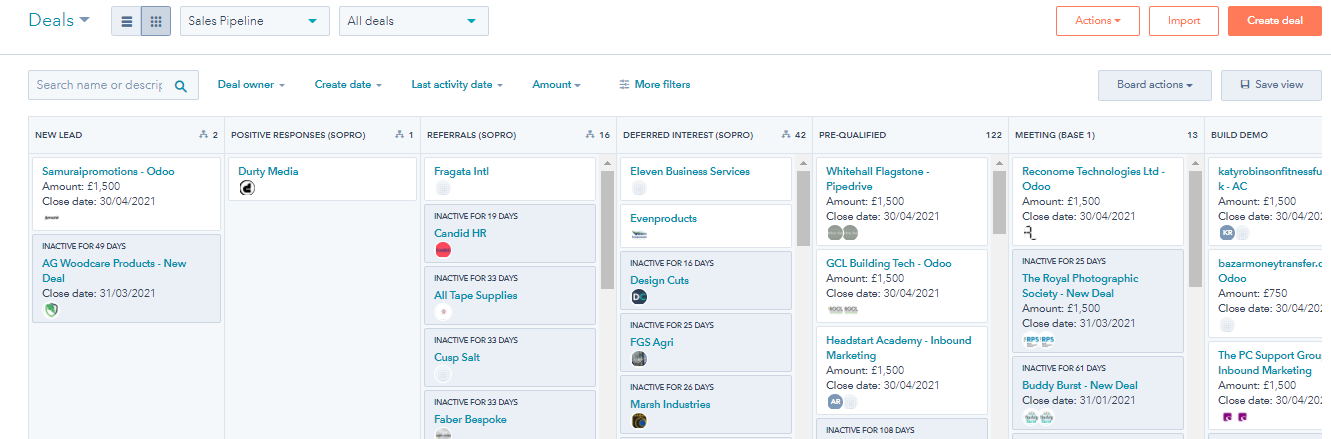The height and width of the screenshot is (439, 1331).
Task: Open the Samuraipromotions - Odoo deal
Action: click(x=108, y=171)
